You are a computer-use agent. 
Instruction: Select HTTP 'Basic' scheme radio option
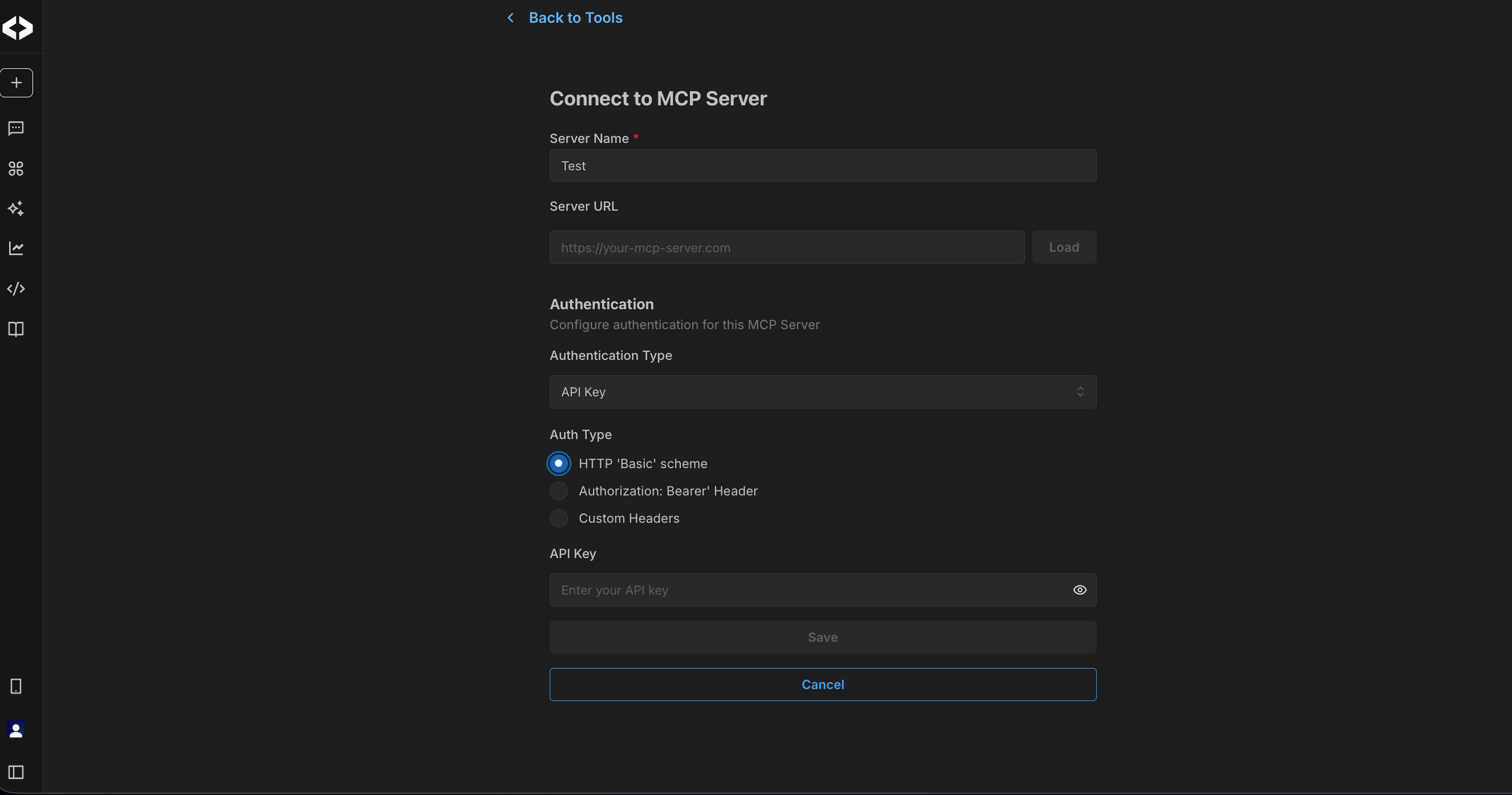pyautogui.click(x=558, y=464)
